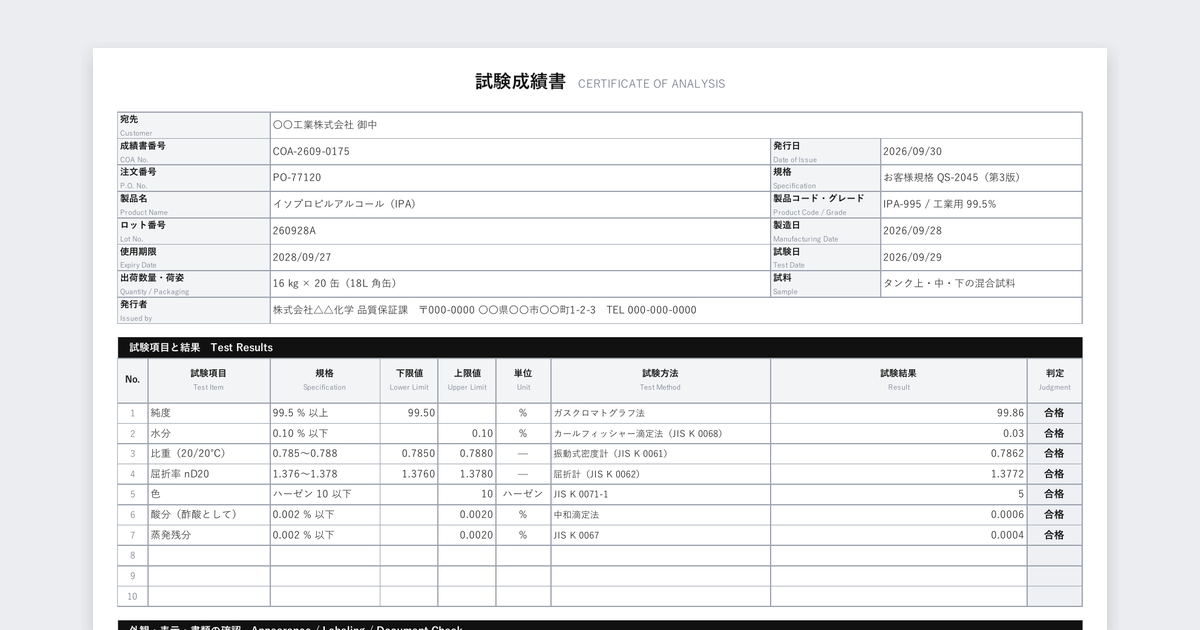1200x630 pixels.
Task: Click the 単位 Unit column header
Action: click(x=523, y=380)
